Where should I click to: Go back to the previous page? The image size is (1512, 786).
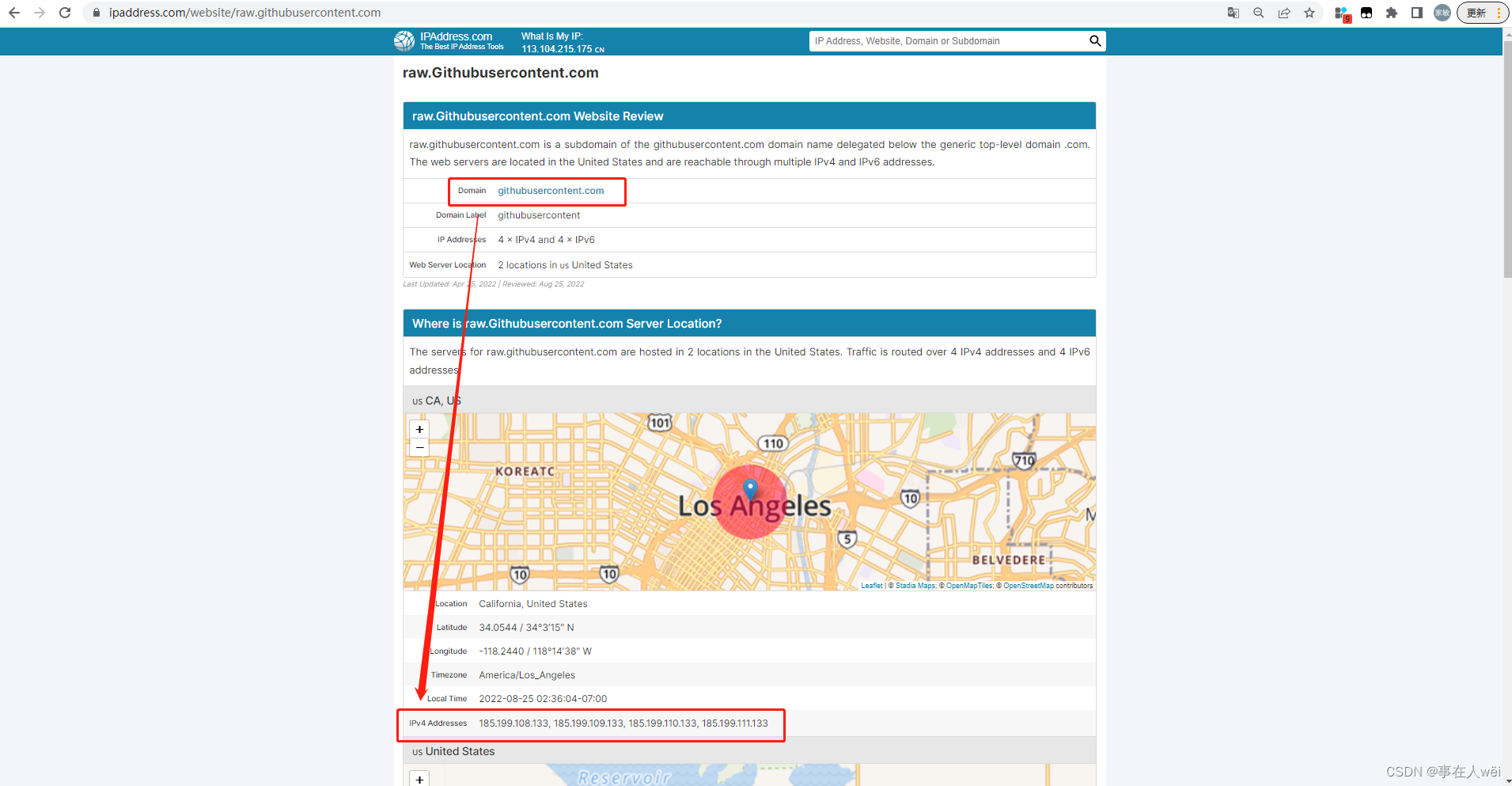coord(14,13)
